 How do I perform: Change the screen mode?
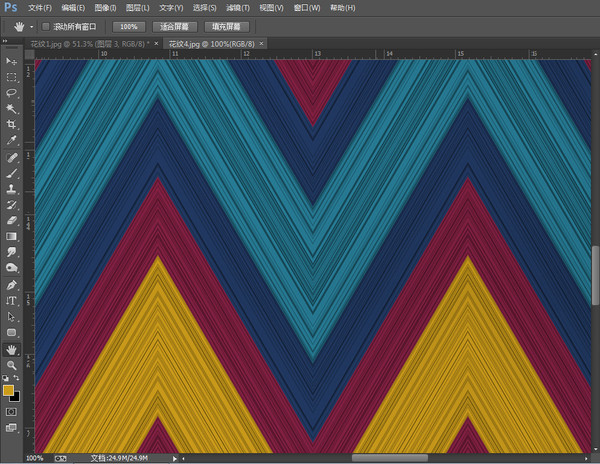click(x=11, y=428)
